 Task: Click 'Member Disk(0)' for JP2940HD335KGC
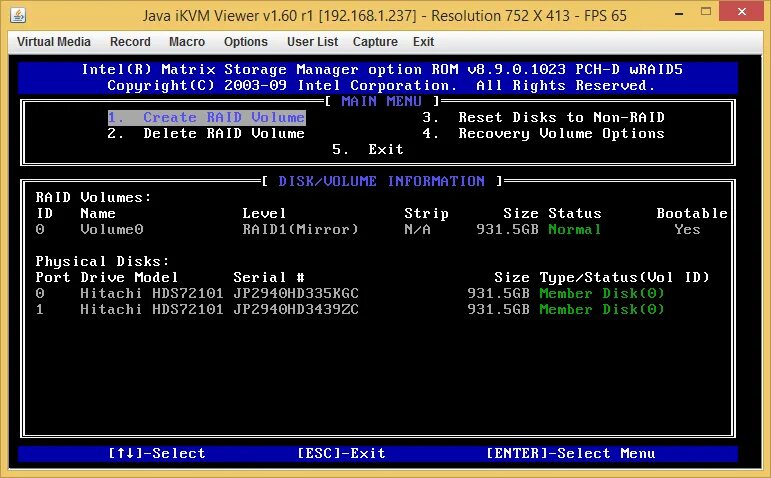(602, 293)
